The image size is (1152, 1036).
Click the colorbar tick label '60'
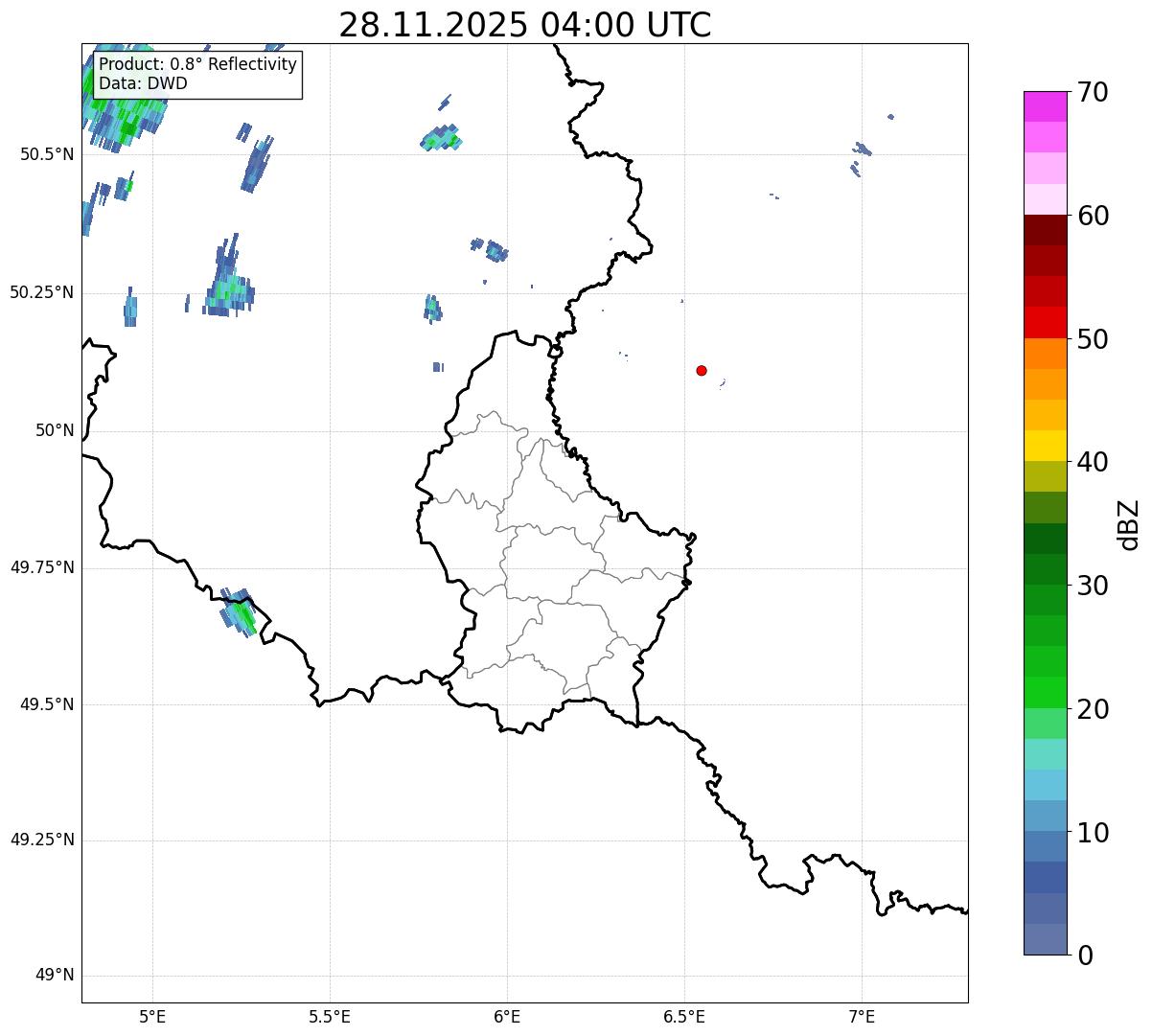tap(1093, 216)
